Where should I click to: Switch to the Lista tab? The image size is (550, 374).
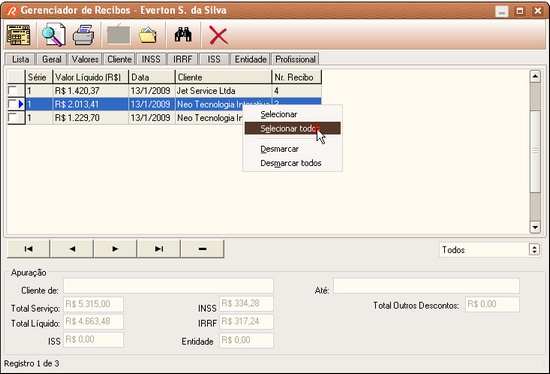20,59
